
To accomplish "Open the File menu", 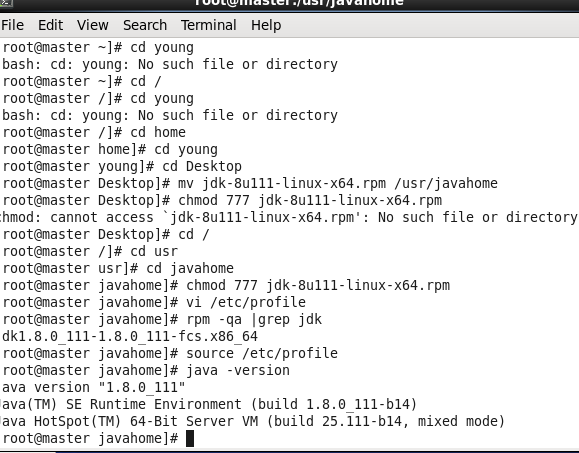I will (12, 25).
